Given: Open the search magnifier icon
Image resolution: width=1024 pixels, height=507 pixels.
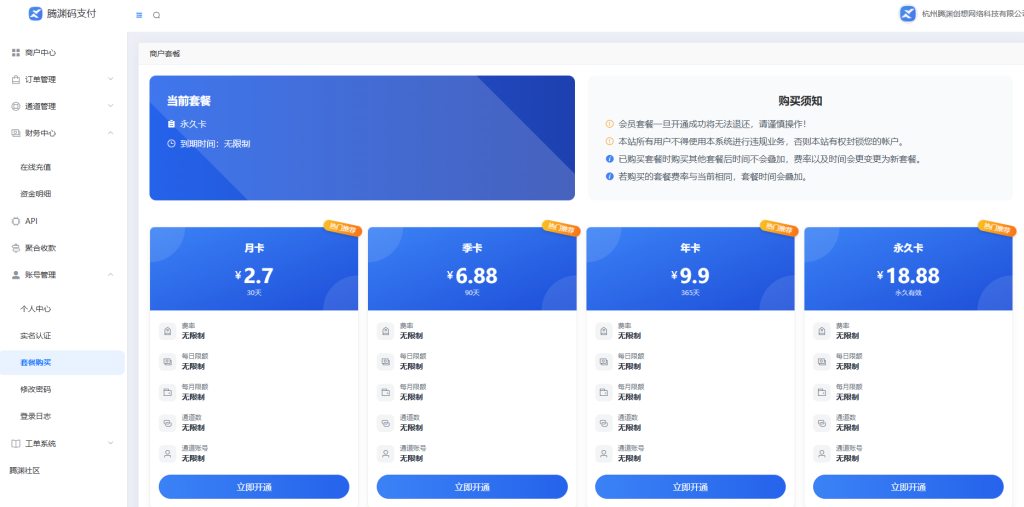Looking at the screenshot, I should click(x=157, y=15).
